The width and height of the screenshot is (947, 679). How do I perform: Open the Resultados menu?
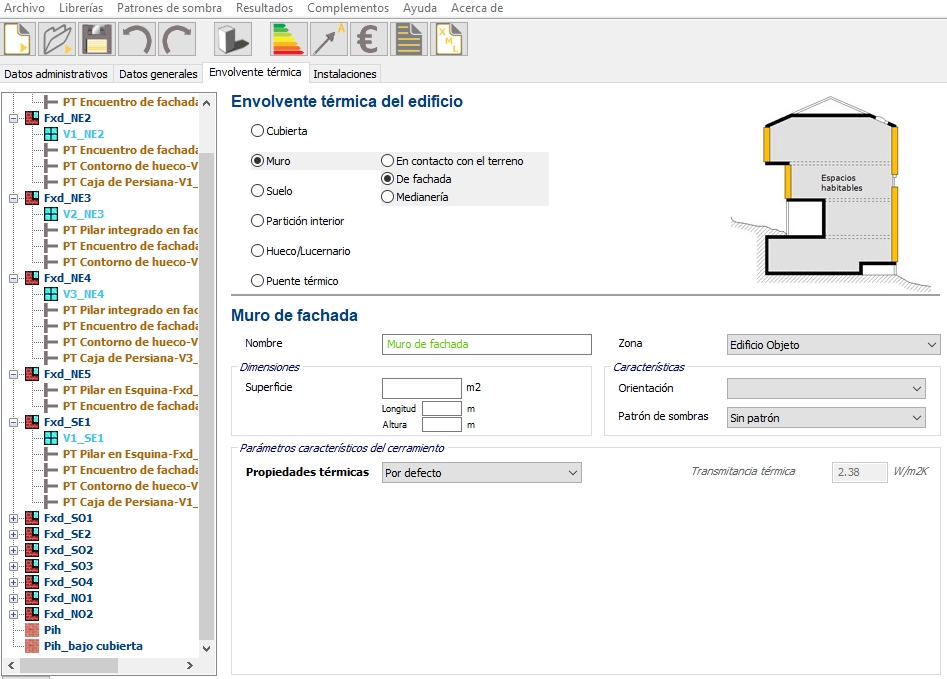point(265,8)
